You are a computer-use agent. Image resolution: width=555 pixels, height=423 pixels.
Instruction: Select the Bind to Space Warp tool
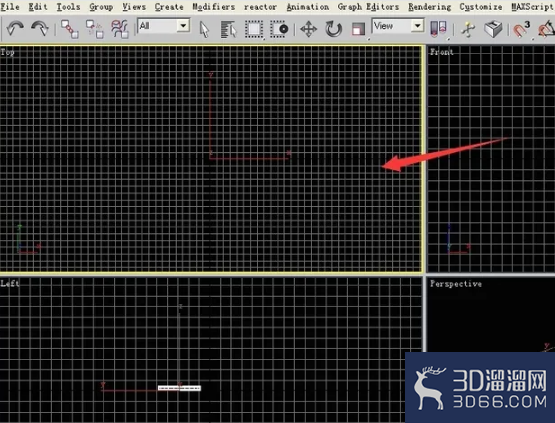pos(120,29)
